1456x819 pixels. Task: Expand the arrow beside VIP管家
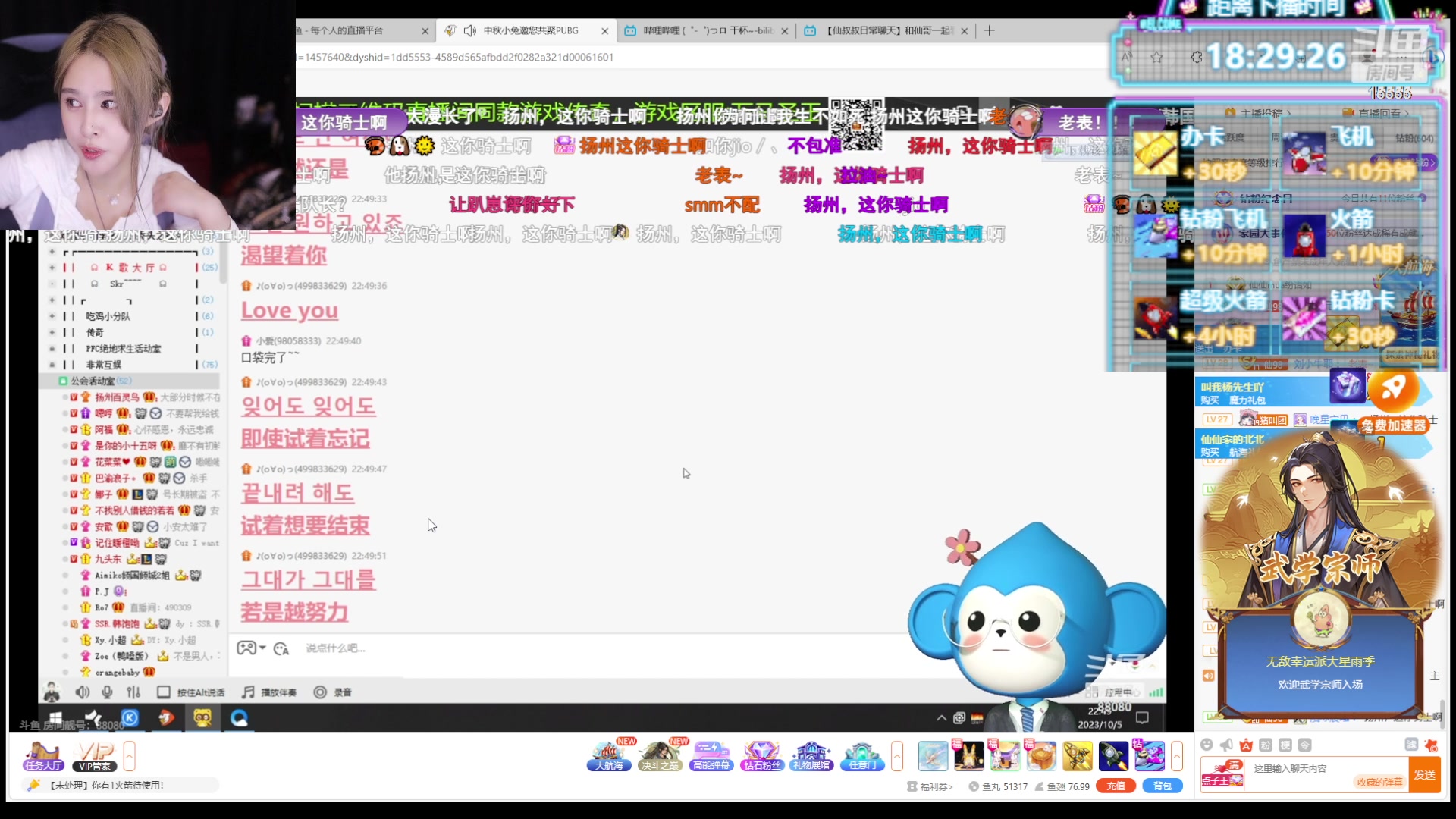(x=130, y=756)
